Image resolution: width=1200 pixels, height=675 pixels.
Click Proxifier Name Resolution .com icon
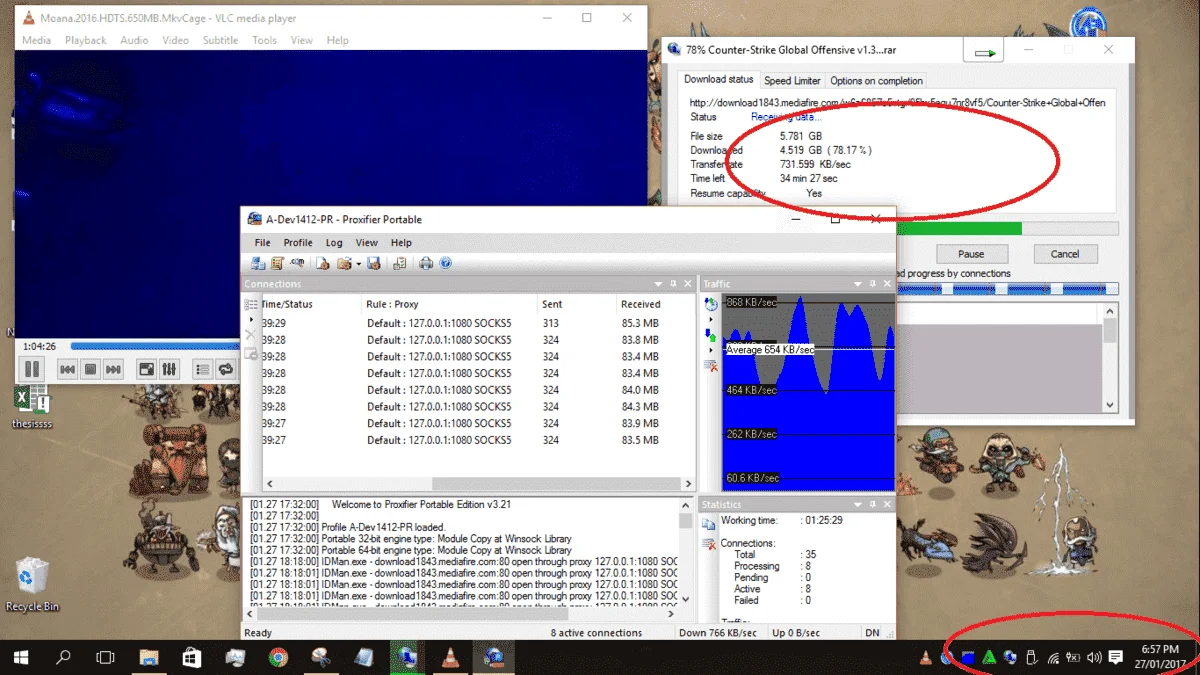tap(297, 264)
